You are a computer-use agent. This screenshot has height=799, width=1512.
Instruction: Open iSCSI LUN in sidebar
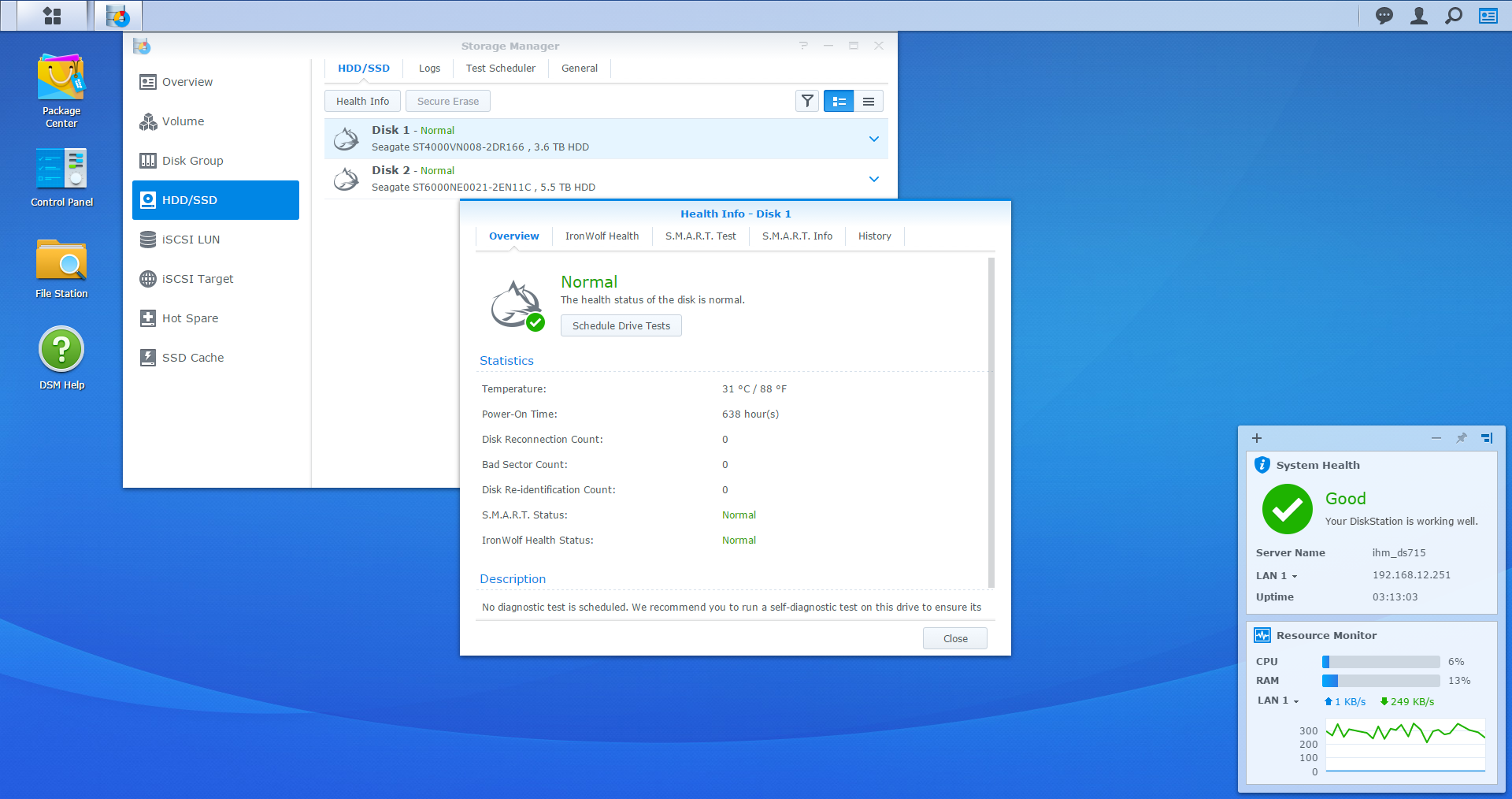(x=216, y=240)
